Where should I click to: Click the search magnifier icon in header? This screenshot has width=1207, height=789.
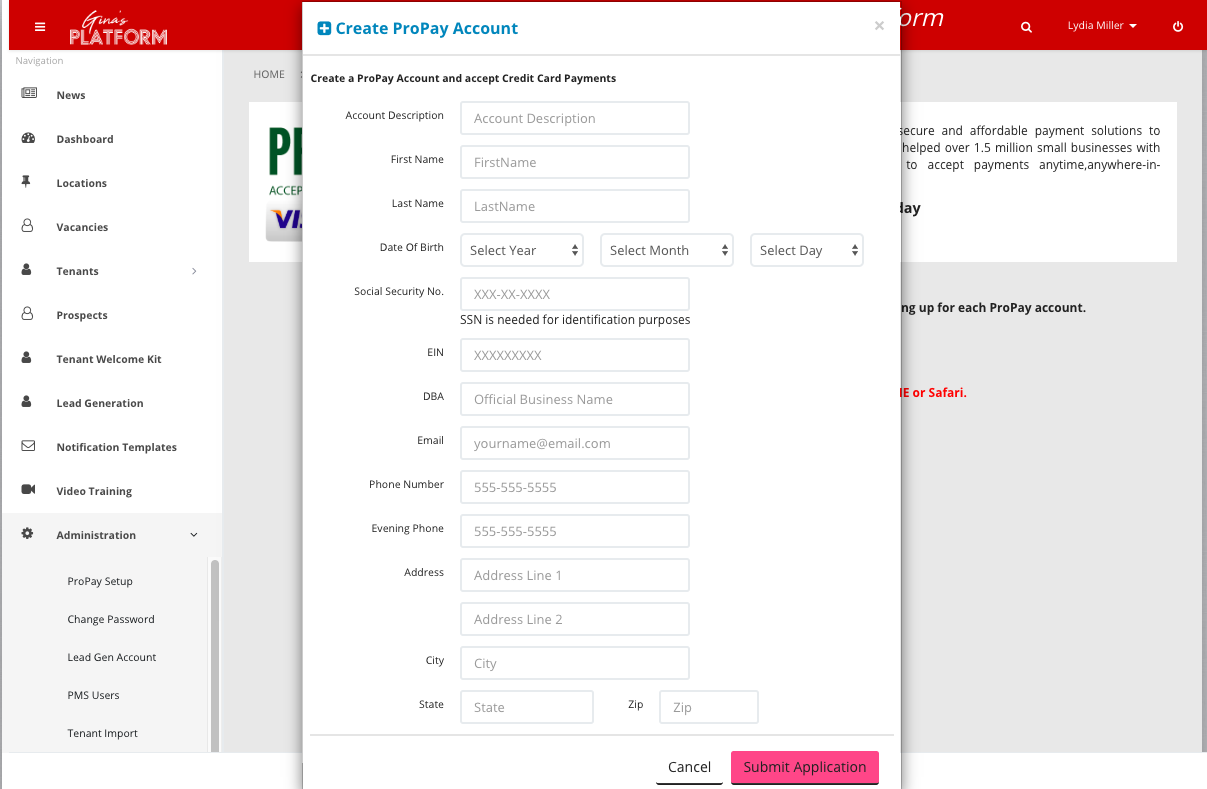1026,27
